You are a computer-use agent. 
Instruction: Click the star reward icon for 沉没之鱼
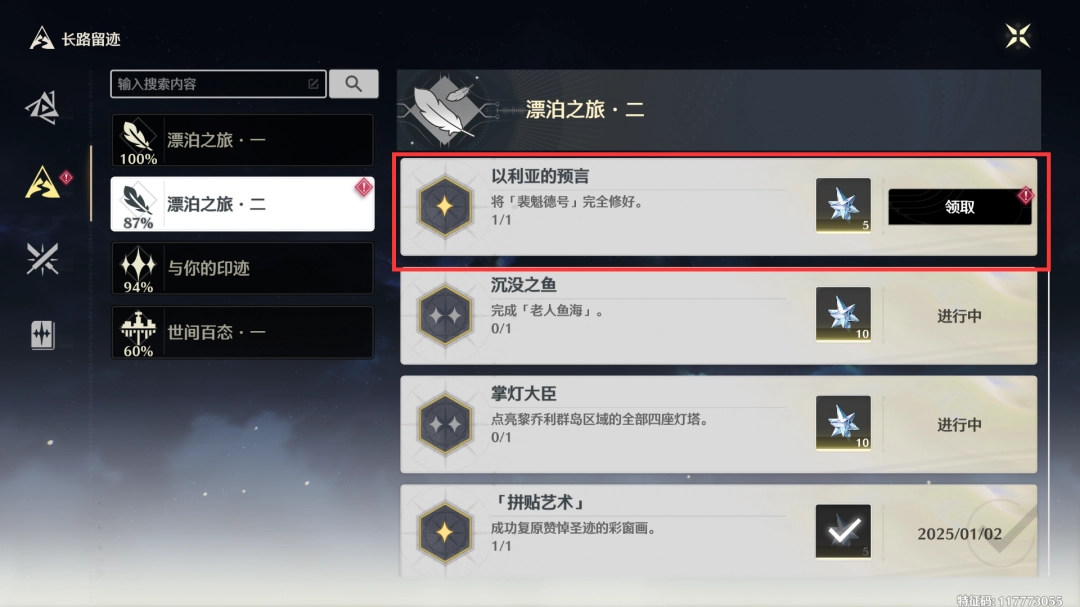843,314
